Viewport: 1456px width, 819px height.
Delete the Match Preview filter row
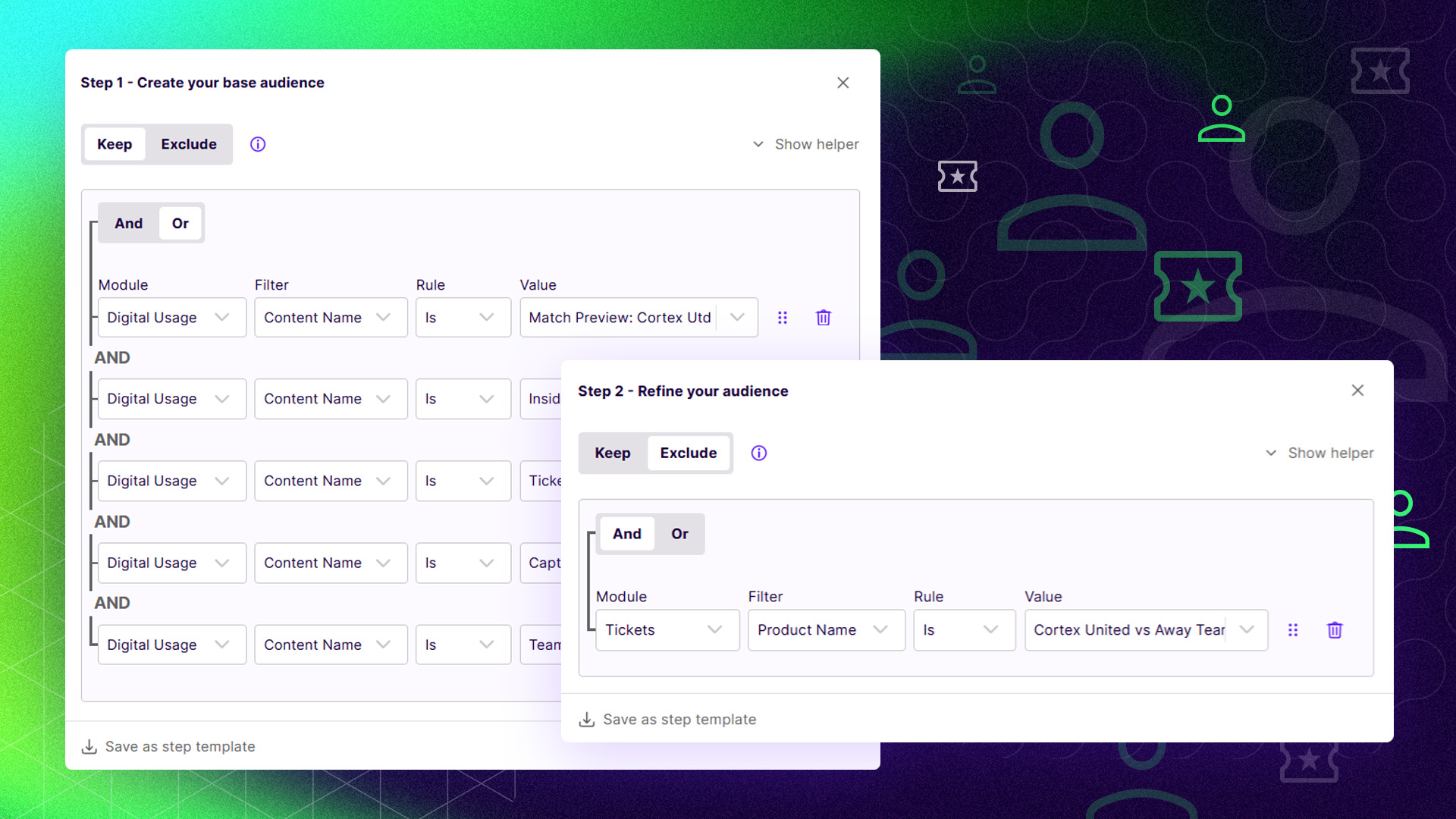point(823,318)
